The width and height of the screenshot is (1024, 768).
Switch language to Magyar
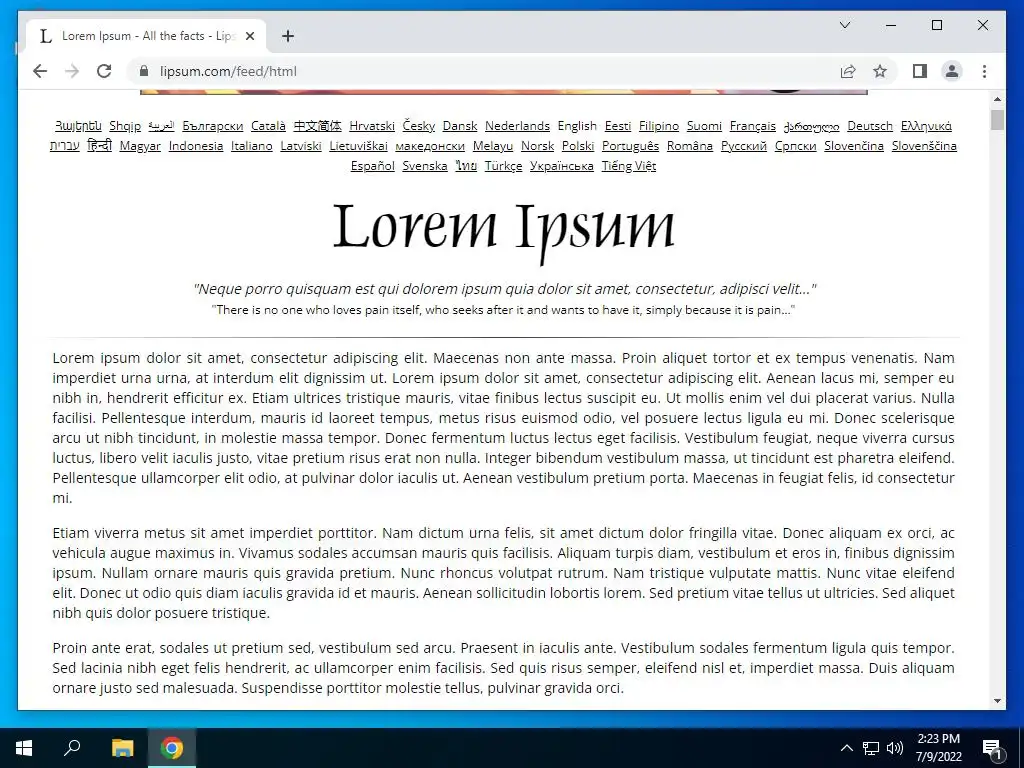coord(140,146)
